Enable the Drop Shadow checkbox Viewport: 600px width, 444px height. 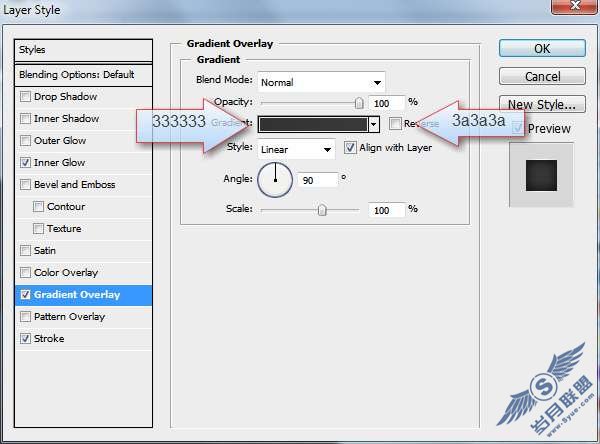click(x=25, y=96)
